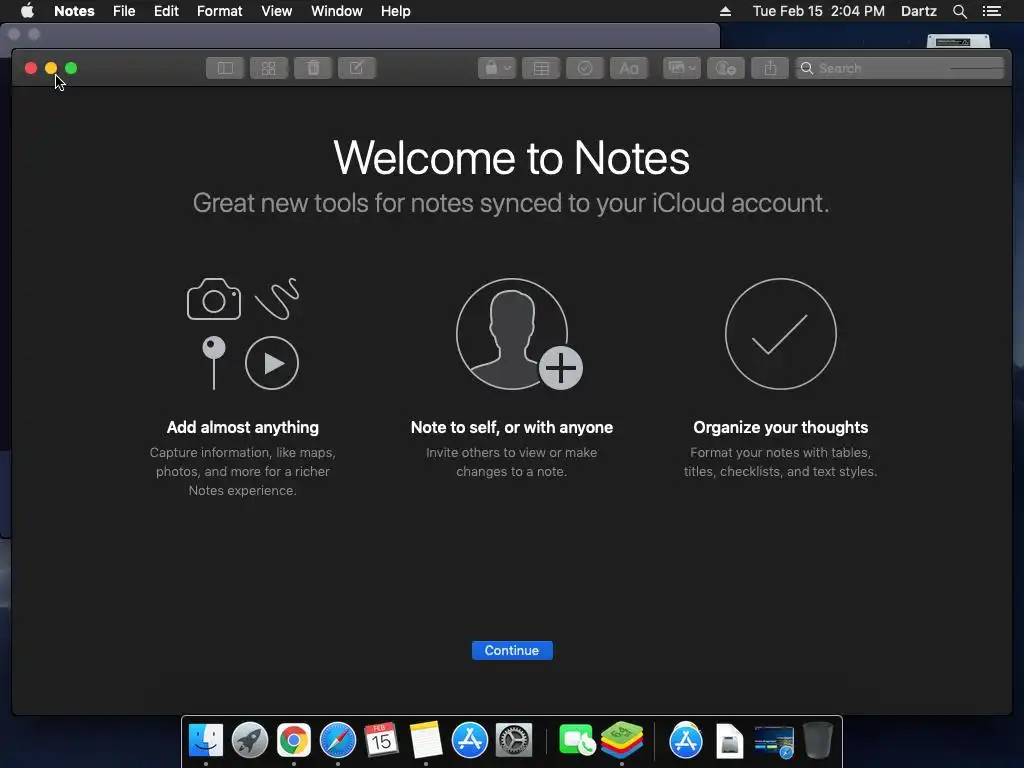Open the Trash in the Dock
This screenshot has width=1024, height=768.
818,741
